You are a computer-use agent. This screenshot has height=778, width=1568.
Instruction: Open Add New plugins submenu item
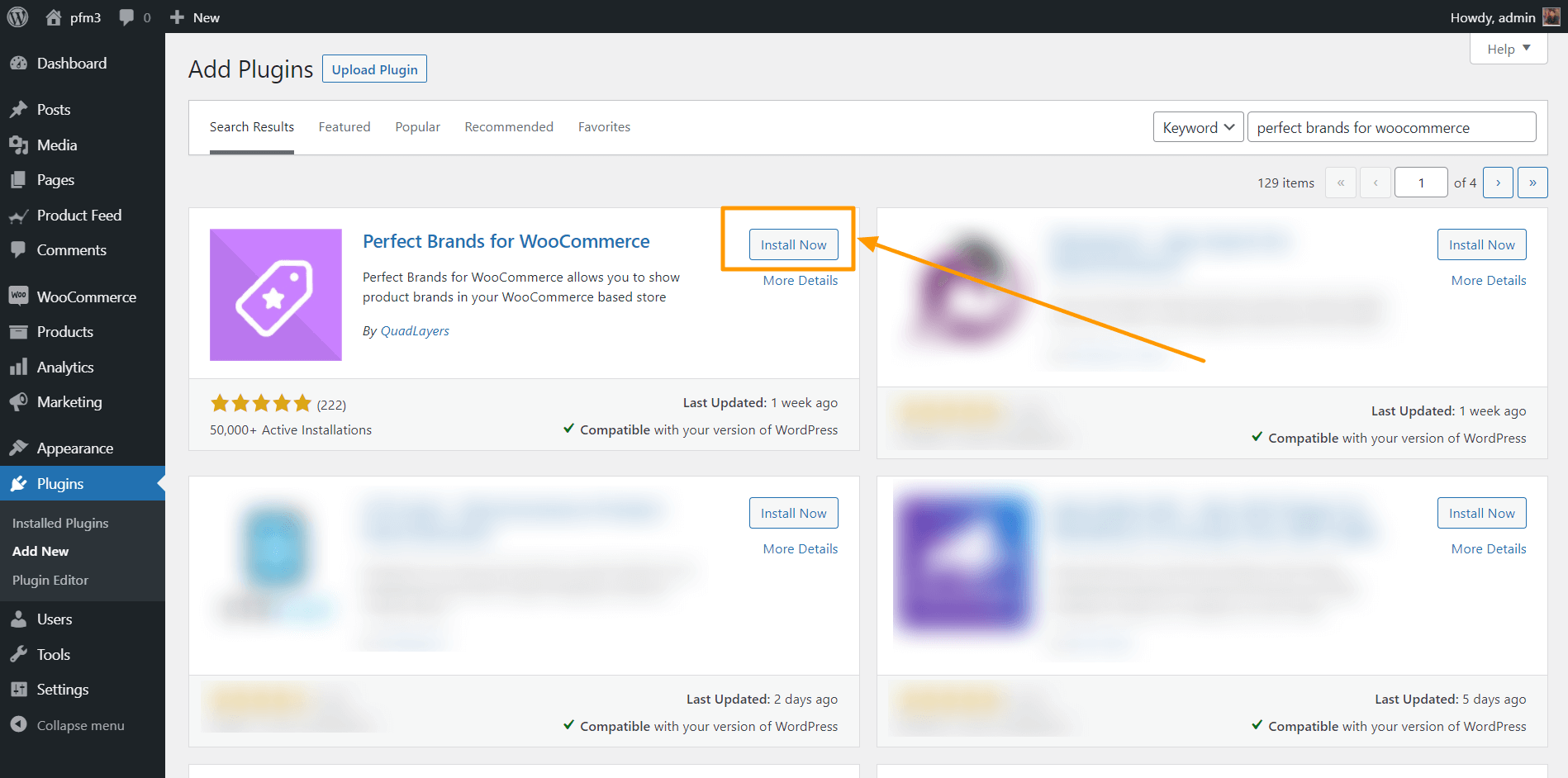click(x=40, y=552)
